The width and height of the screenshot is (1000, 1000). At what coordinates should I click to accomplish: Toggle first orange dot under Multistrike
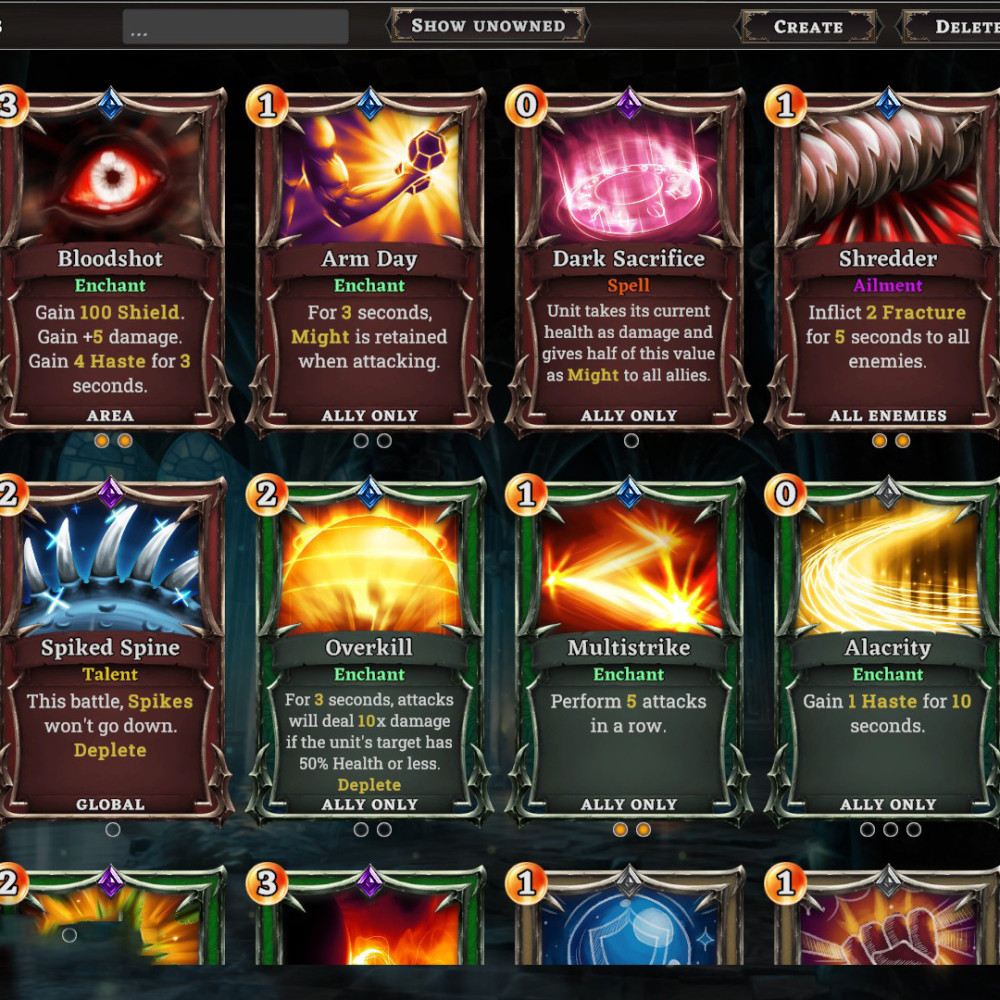point(620,829)
